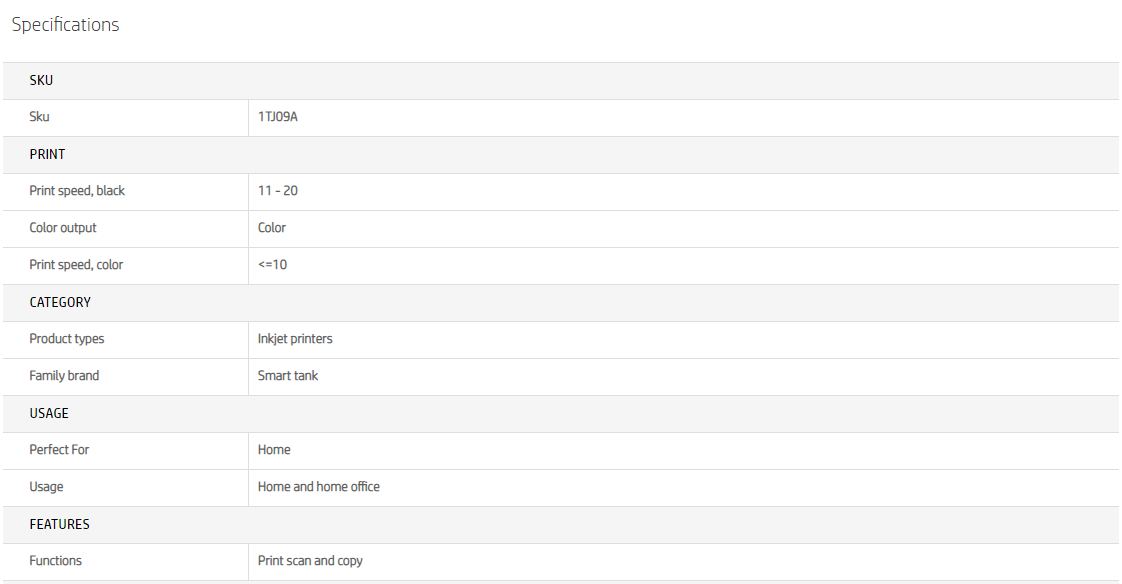Click the Specifications heading

pos(65,25)
